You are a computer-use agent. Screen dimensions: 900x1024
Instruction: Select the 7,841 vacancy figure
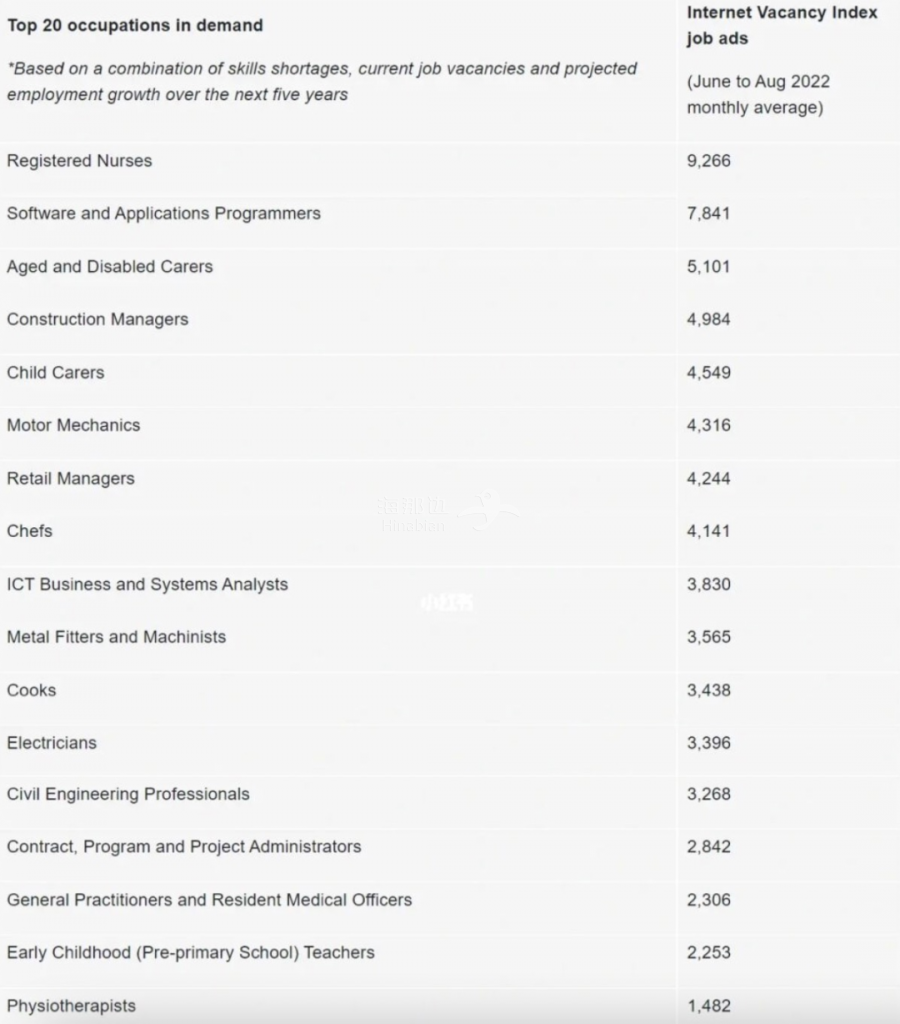(708, 213)
